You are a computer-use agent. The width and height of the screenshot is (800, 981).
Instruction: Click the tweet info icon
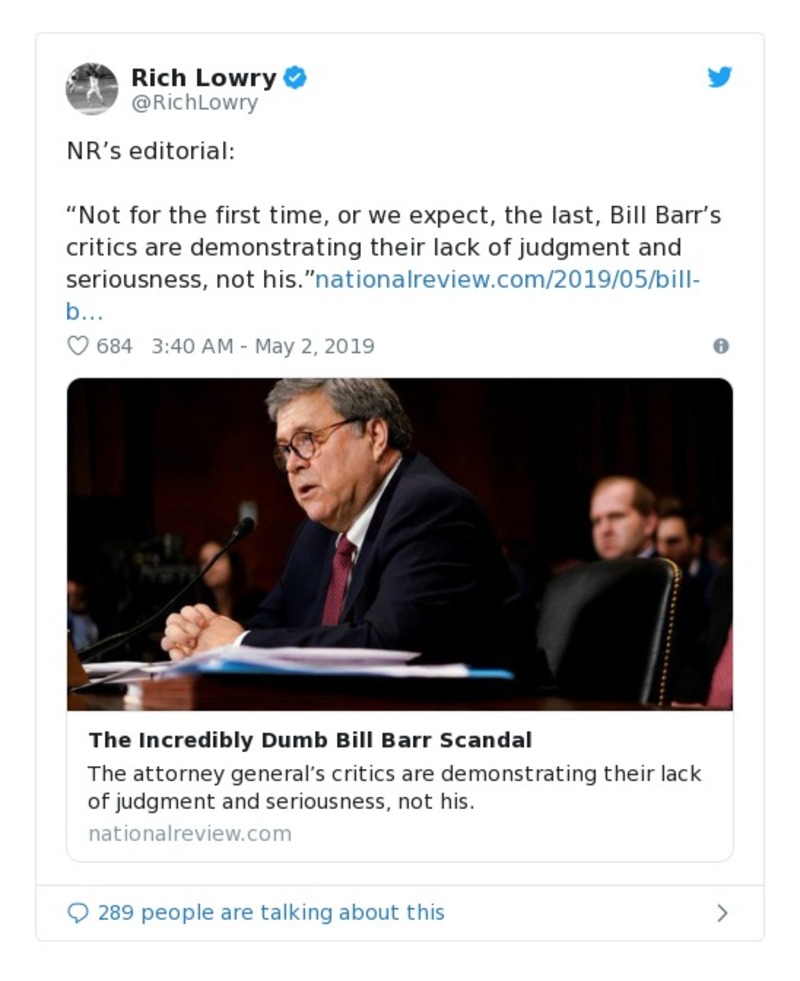coord(720,346)
